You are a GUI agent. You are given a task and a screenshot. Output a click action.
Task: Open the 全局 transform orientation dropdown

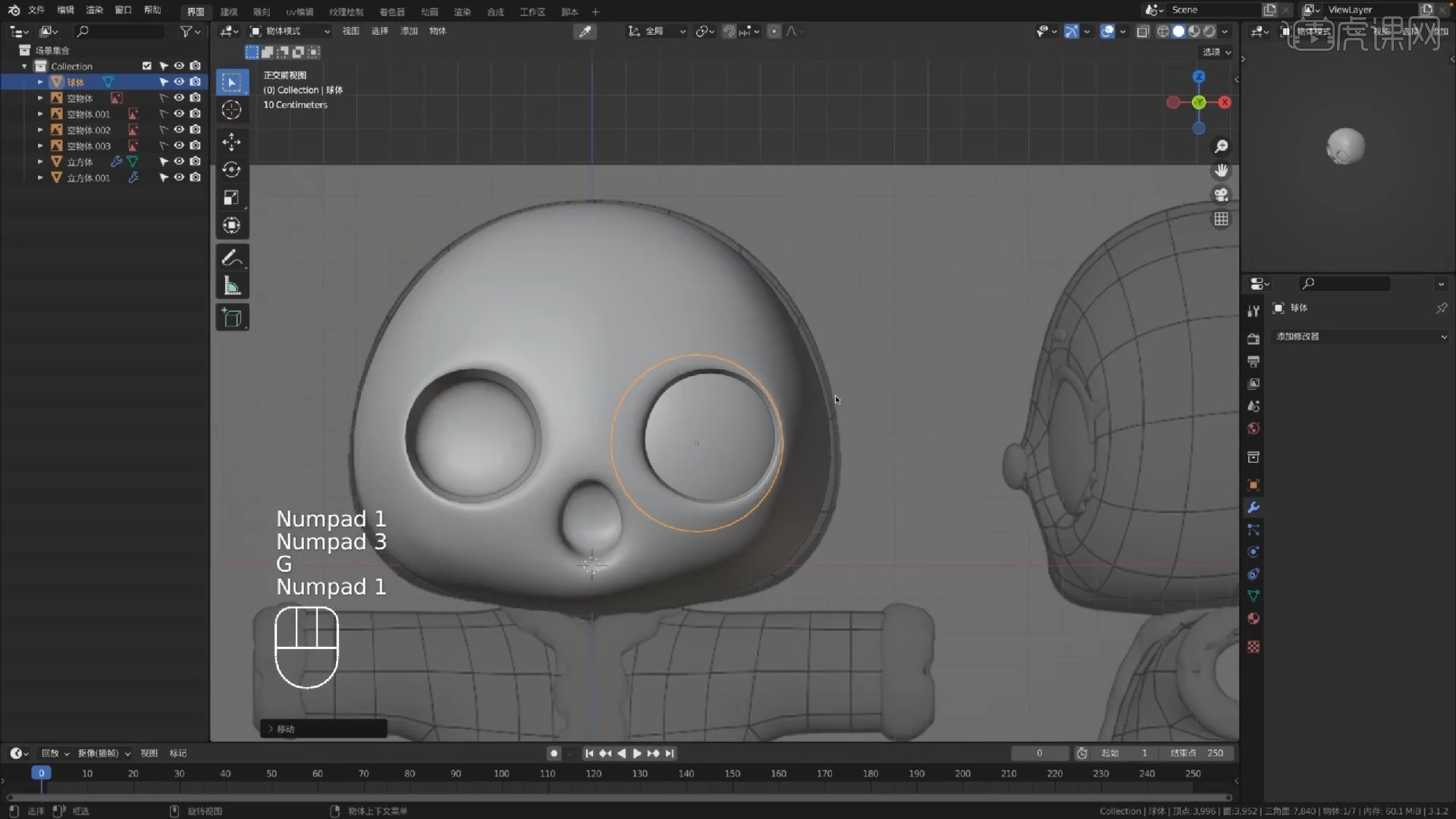click(x=657, y=31)
